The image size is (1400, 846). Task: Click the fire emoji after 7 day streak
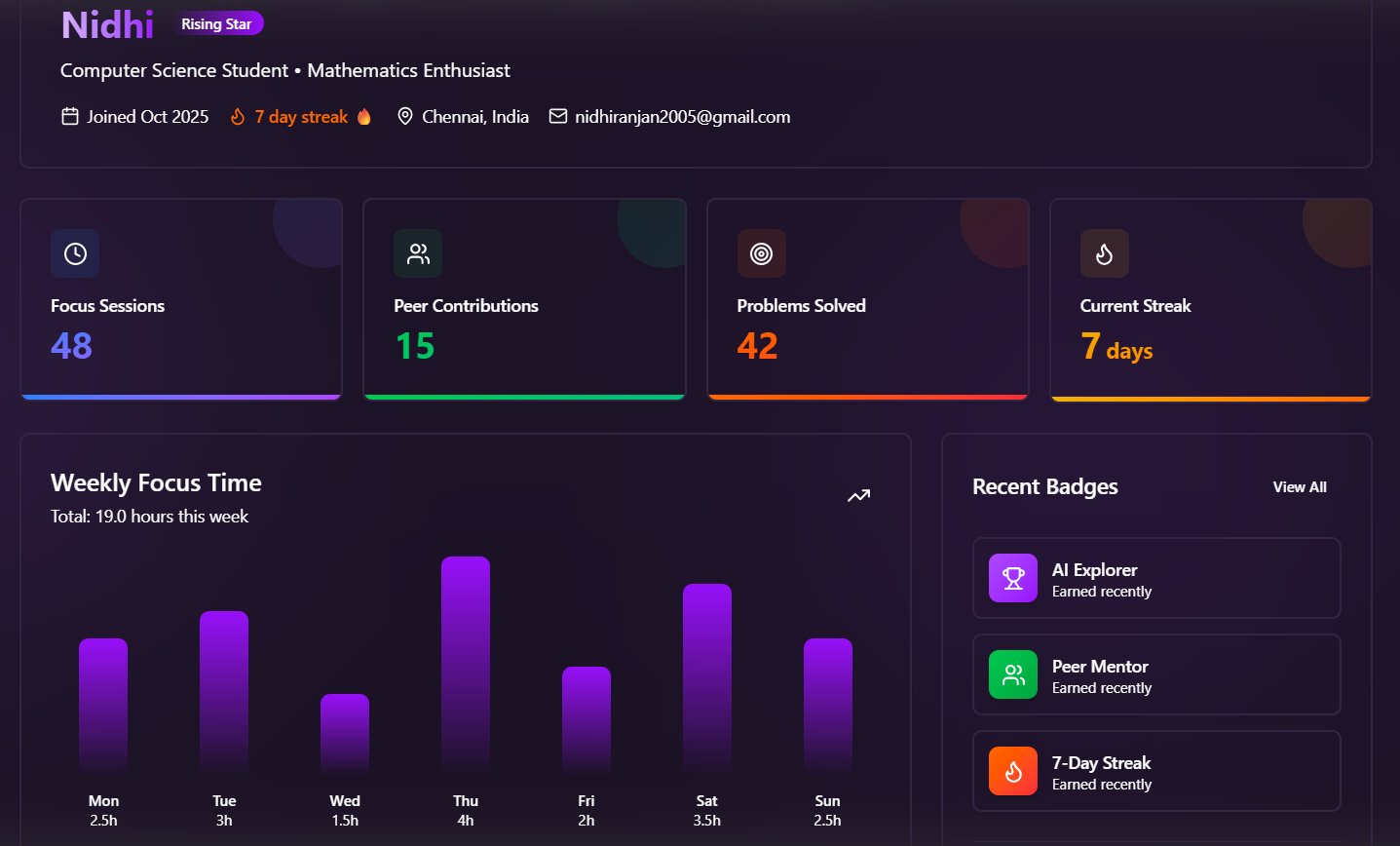click(364, 117)
